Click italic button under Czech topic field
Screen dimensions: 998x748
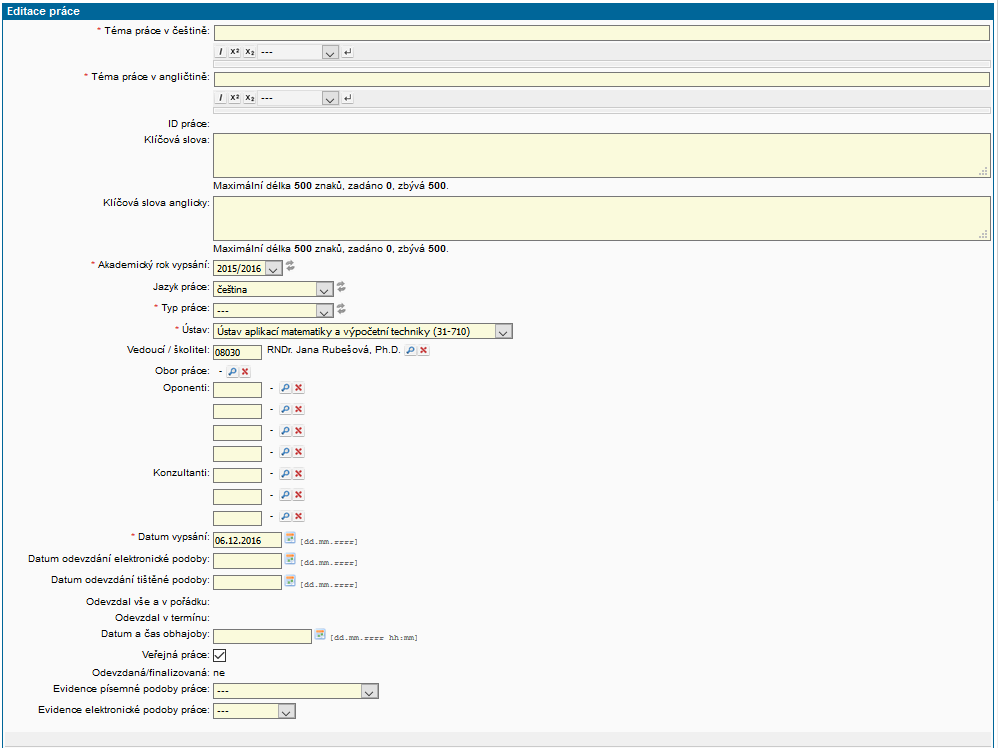221,52
